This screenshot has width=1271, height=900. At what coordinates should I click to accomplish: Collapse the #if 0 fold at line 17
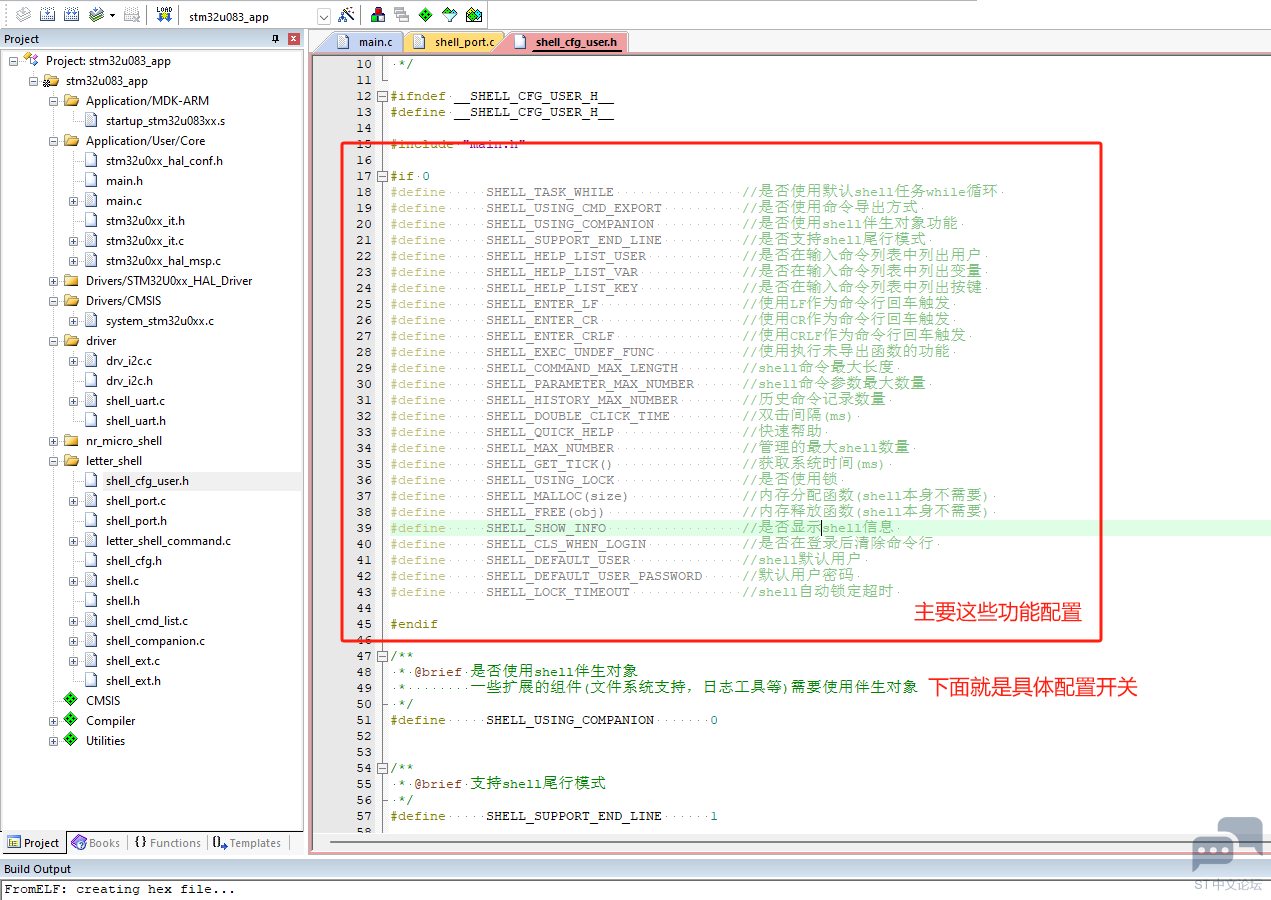point(382,176)
